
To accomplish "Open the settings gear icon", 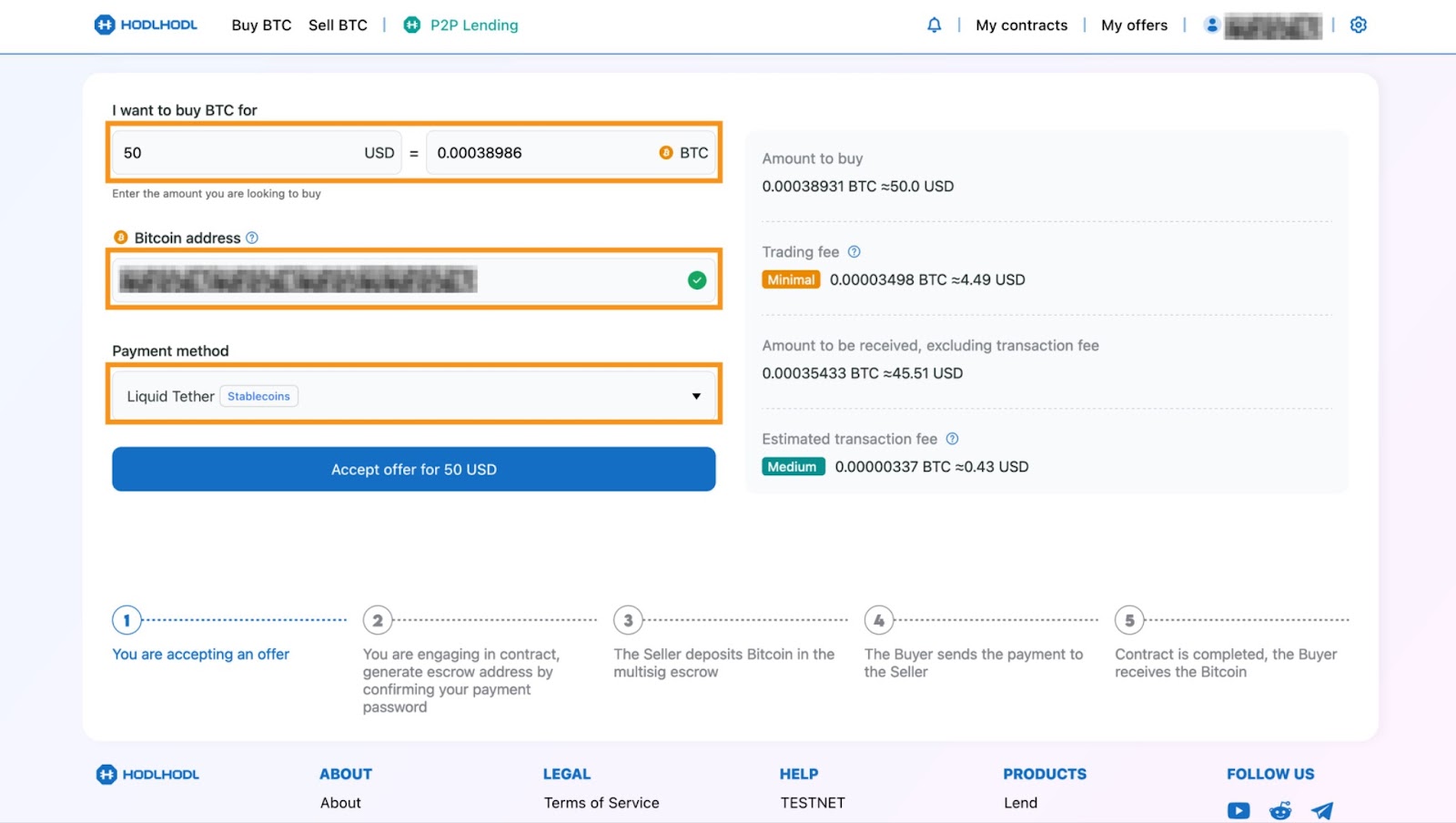I will click(1359, 25).
